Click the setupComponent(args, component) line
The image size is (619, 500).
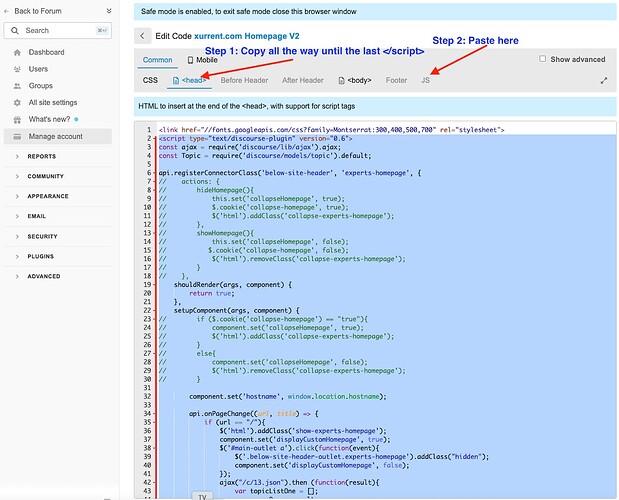pos(236,311)
